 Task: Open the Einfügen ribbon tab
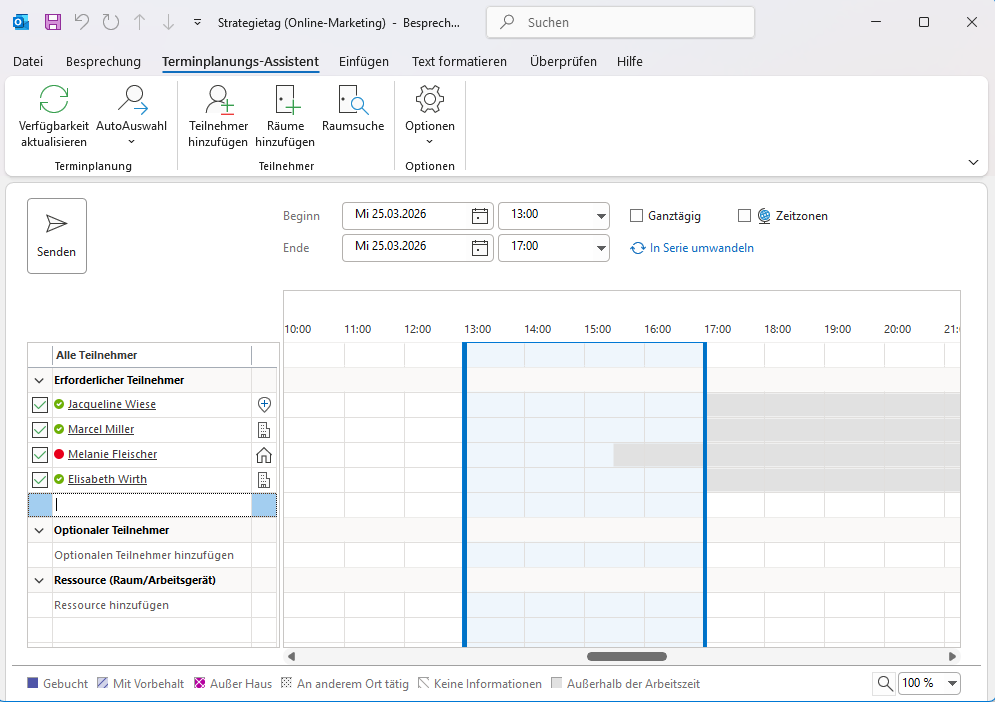[364, 62]
